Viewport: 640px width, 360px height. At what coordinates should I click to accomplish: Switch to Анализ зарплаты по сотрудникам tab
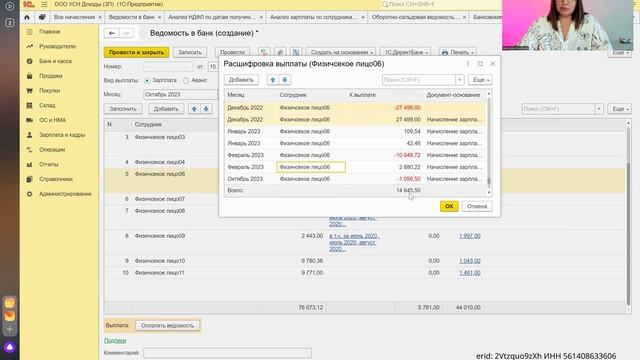313,17
